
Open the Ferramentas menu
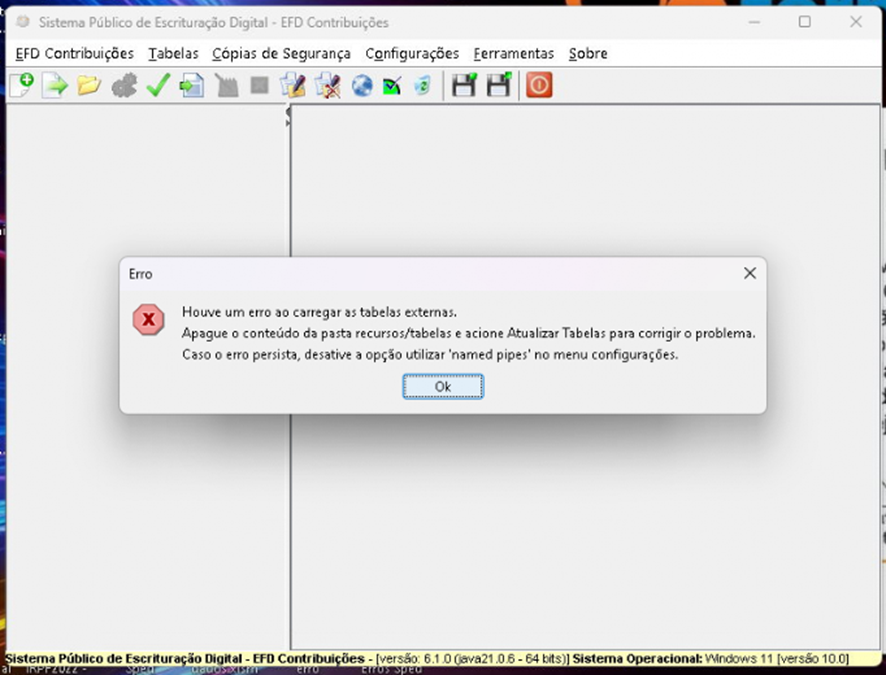[513, 54]
